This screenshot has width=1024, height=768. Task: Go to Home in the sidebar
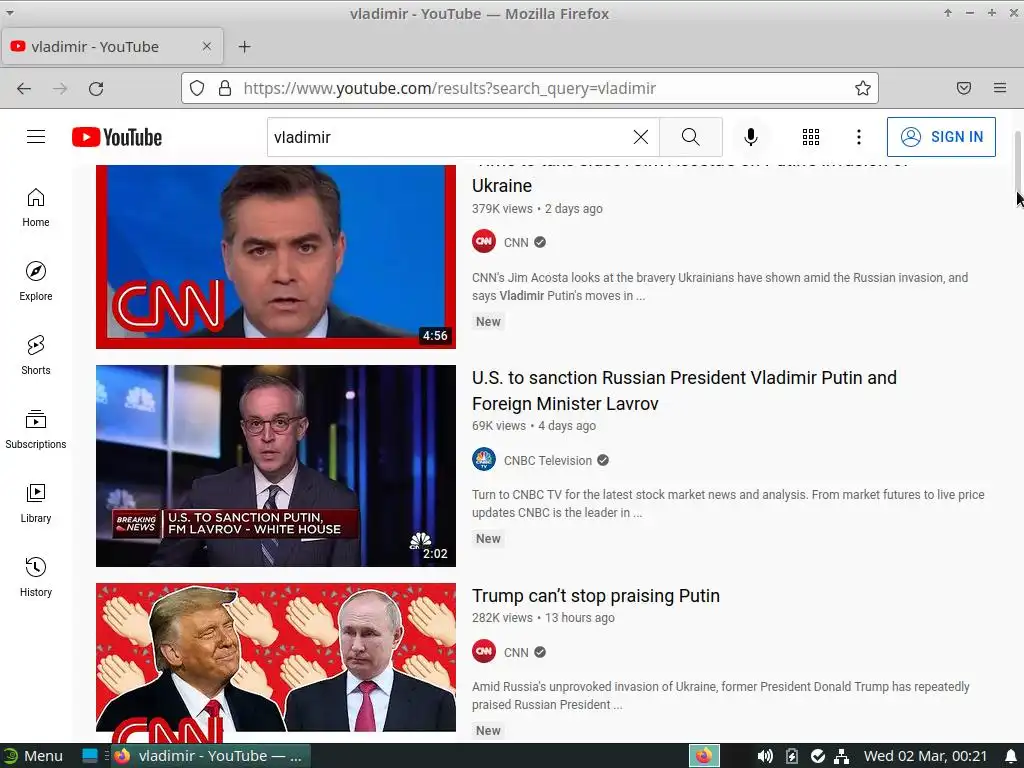(36, 207)
